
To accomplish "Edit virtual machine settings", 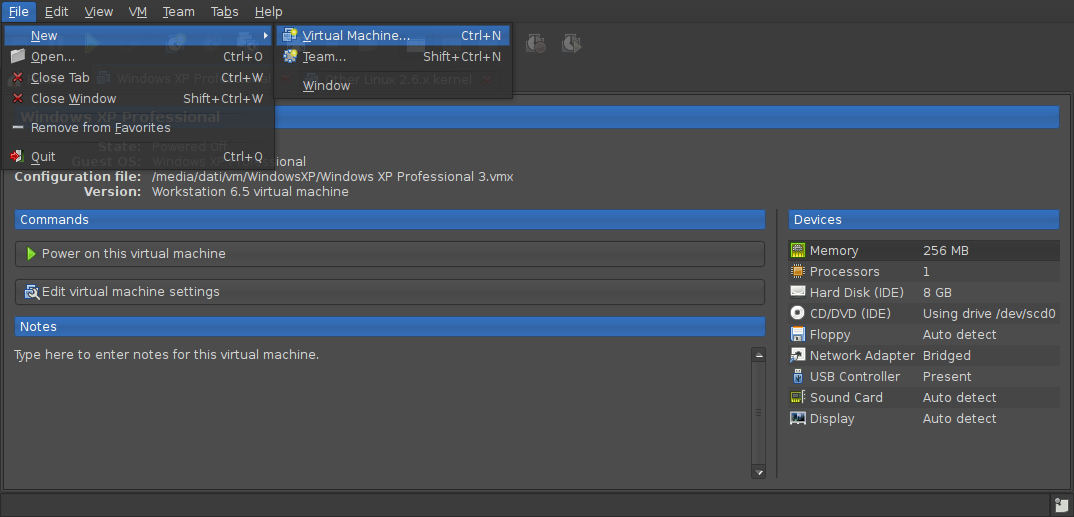I will [390, 292].
